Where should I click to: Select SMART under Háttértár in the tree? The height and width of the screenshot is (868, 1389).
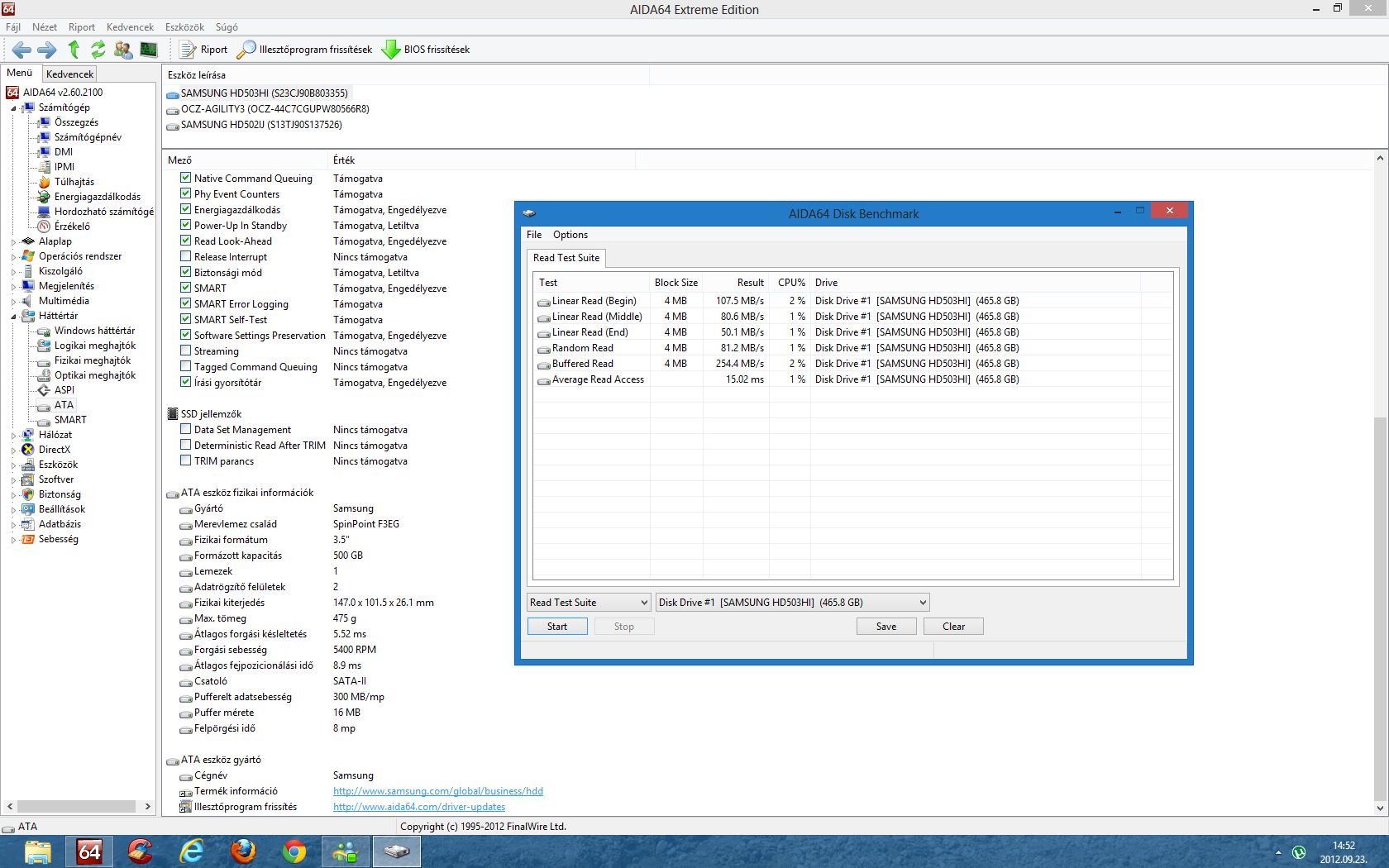[x=70, y=420]
